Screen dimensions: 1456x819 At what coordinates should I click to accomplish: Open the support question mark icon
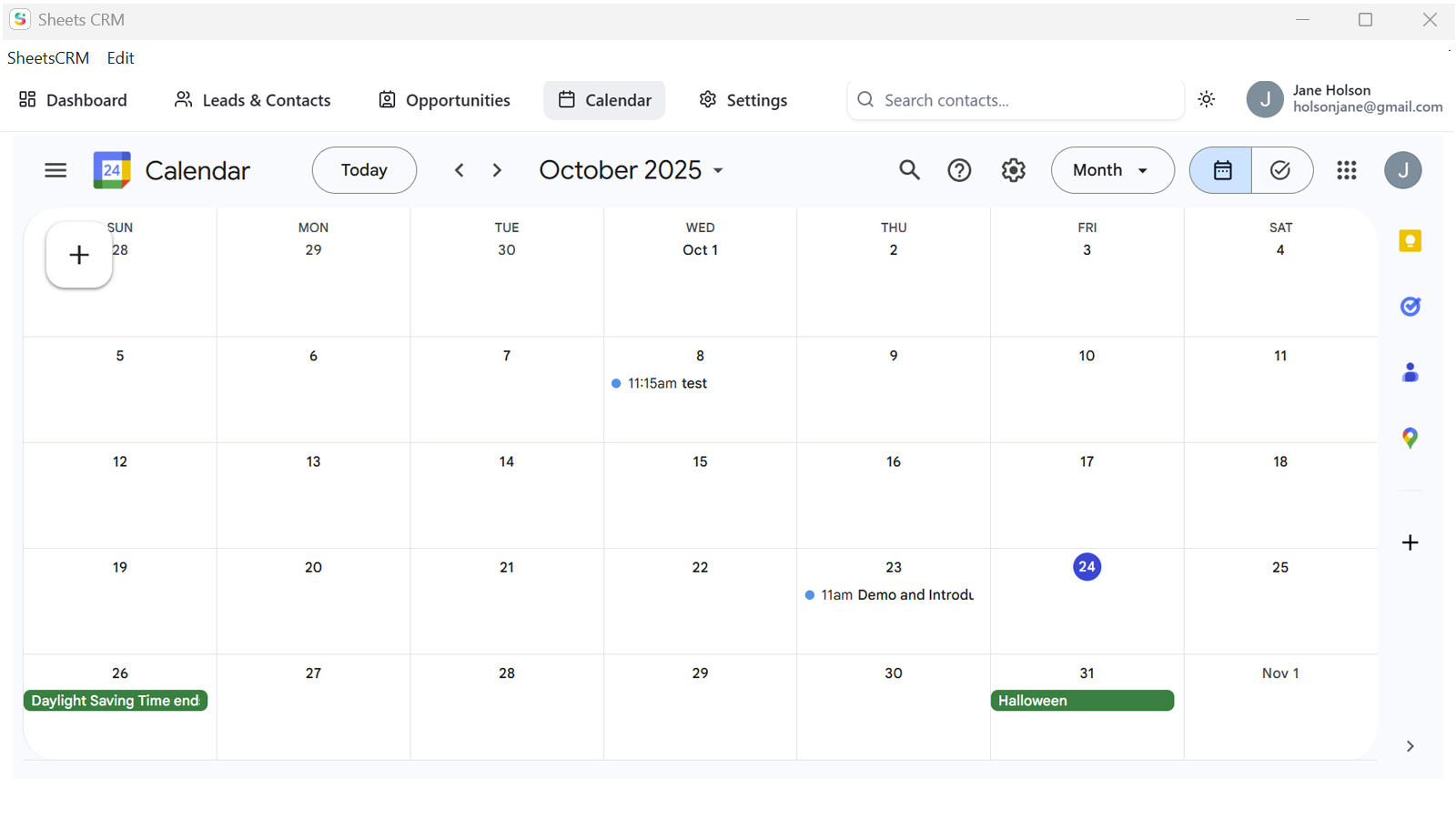click(x=959, y=170)
